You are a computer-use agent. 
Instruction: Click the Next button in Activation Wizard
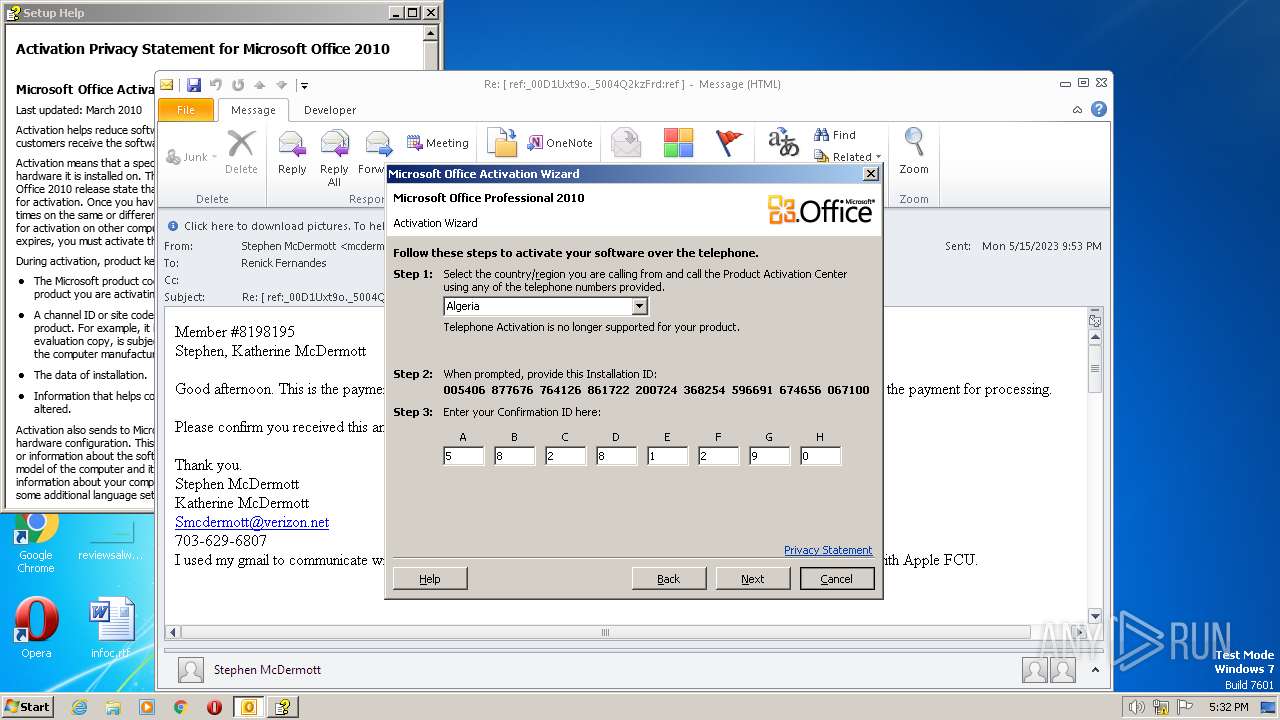(x=753, y=579)
